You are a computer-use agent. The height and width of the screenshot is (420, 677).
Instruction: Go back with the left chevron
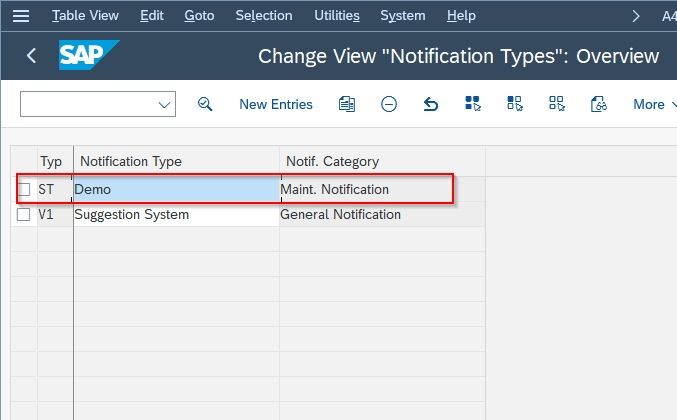click(31, 56)
